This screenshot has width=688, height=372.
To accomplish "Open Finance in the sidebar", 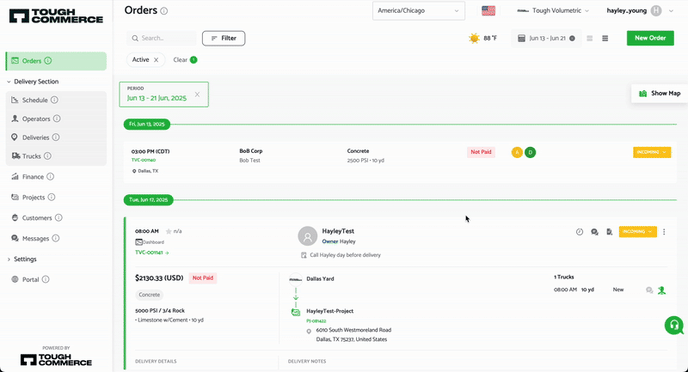I will point(32,176).
